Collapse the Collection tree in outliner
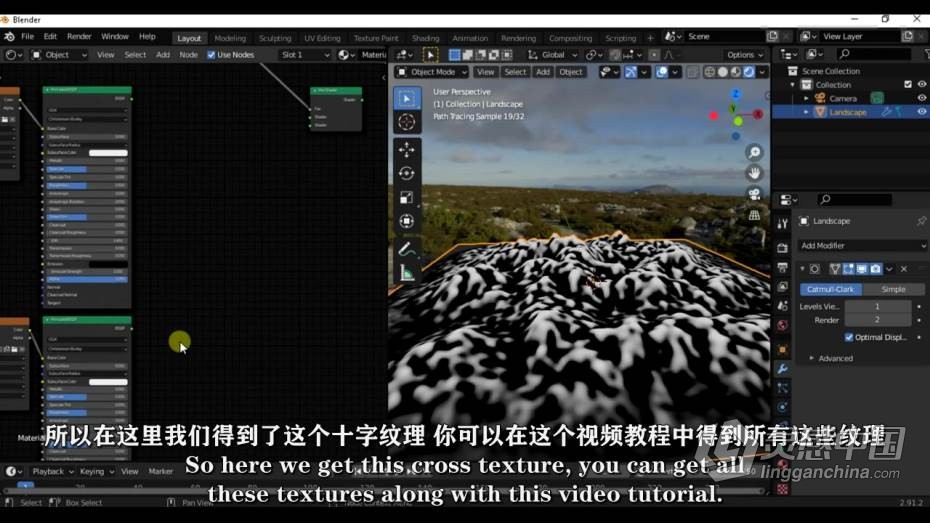This screenshot has height=523, width=930. (x=792, y=85)
